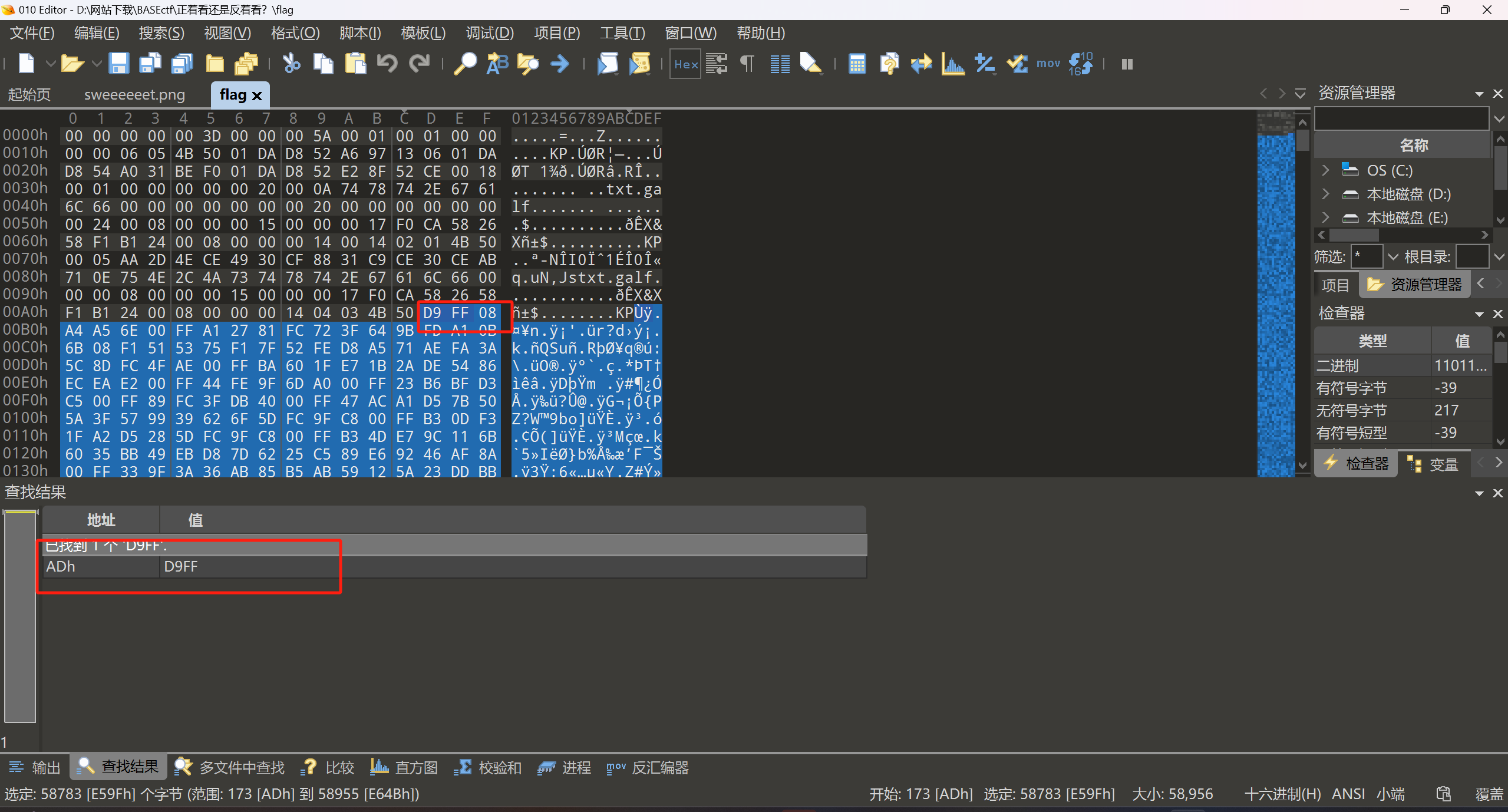
Task: Click the Replace (A to B) icon
Action: [497, 64]
